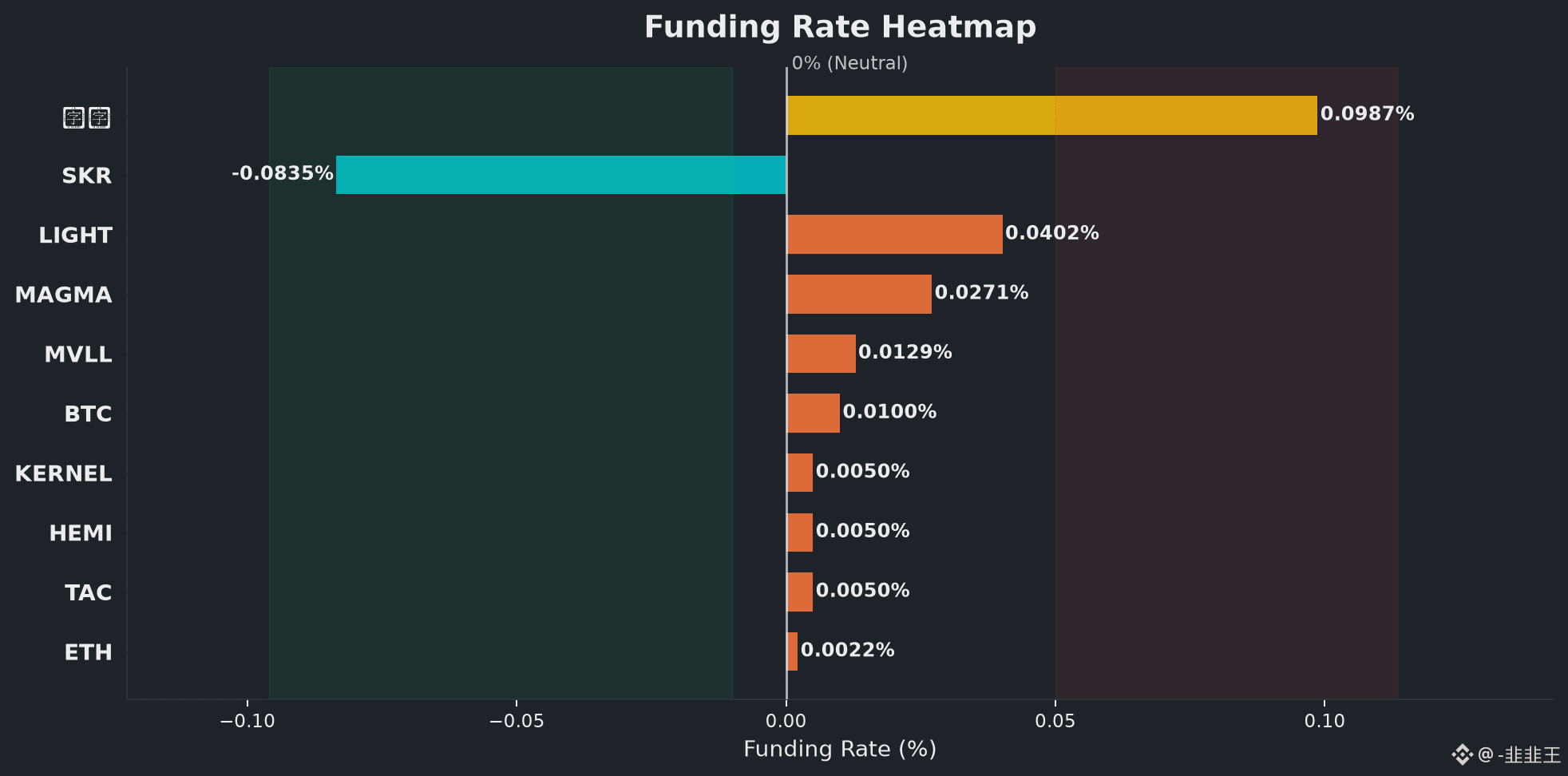The image size is (1568, 776).
Task: Click the yellow bar valued 0.0987%
Action: click(x=1051, y=115)
